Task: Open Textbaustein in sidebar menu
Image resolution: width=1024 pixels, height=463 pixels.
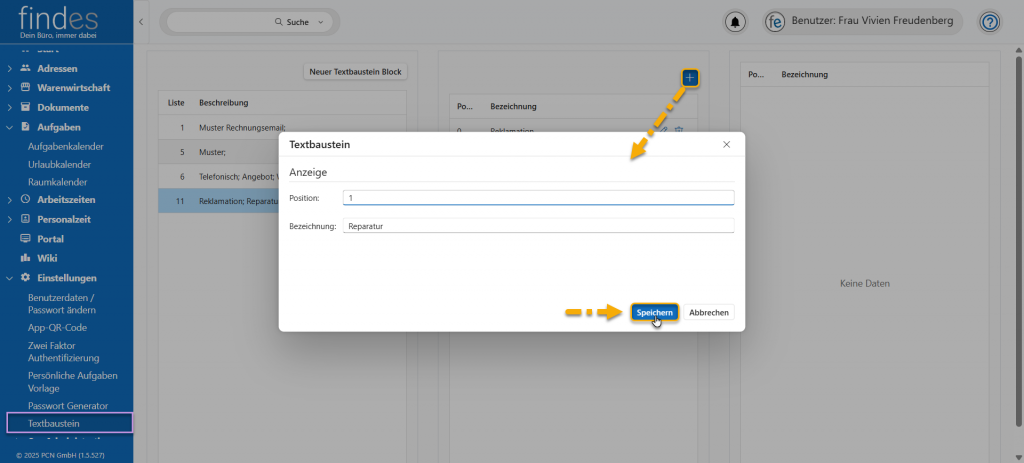Action: click(54, 423)
